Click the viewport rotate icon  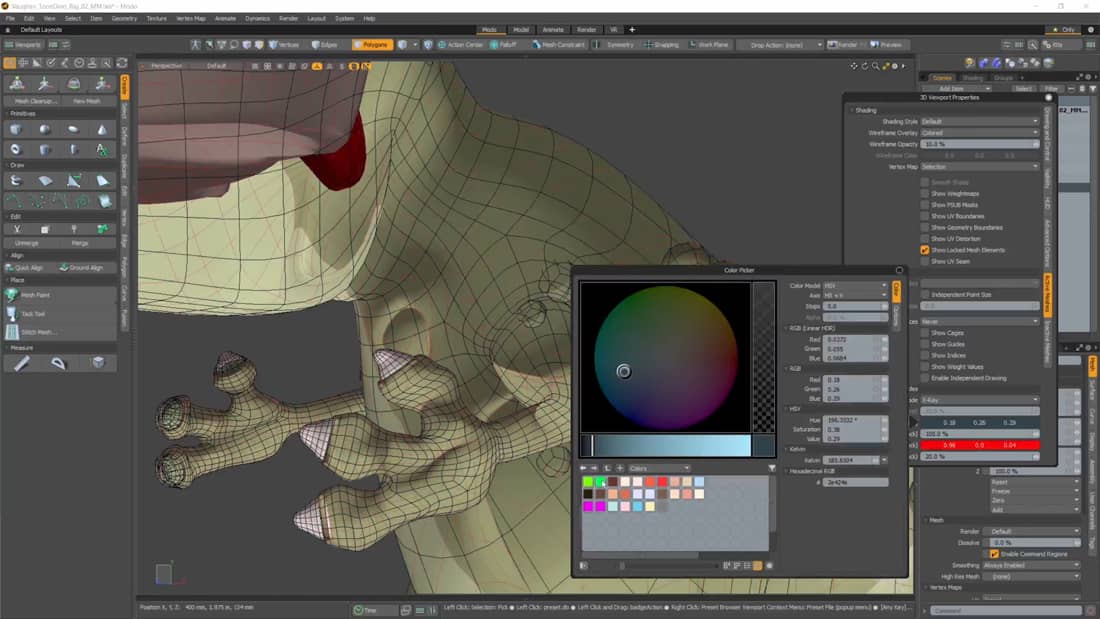click(864, 66)
